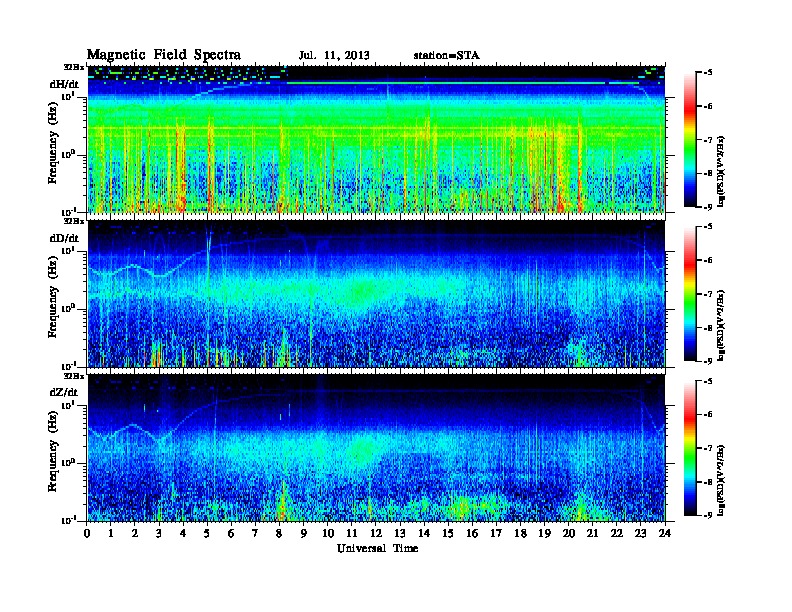Click the "32Hz" label atop the dD/dt panel
This screenshot has width=792, height=612.
(x=74, y=221)
